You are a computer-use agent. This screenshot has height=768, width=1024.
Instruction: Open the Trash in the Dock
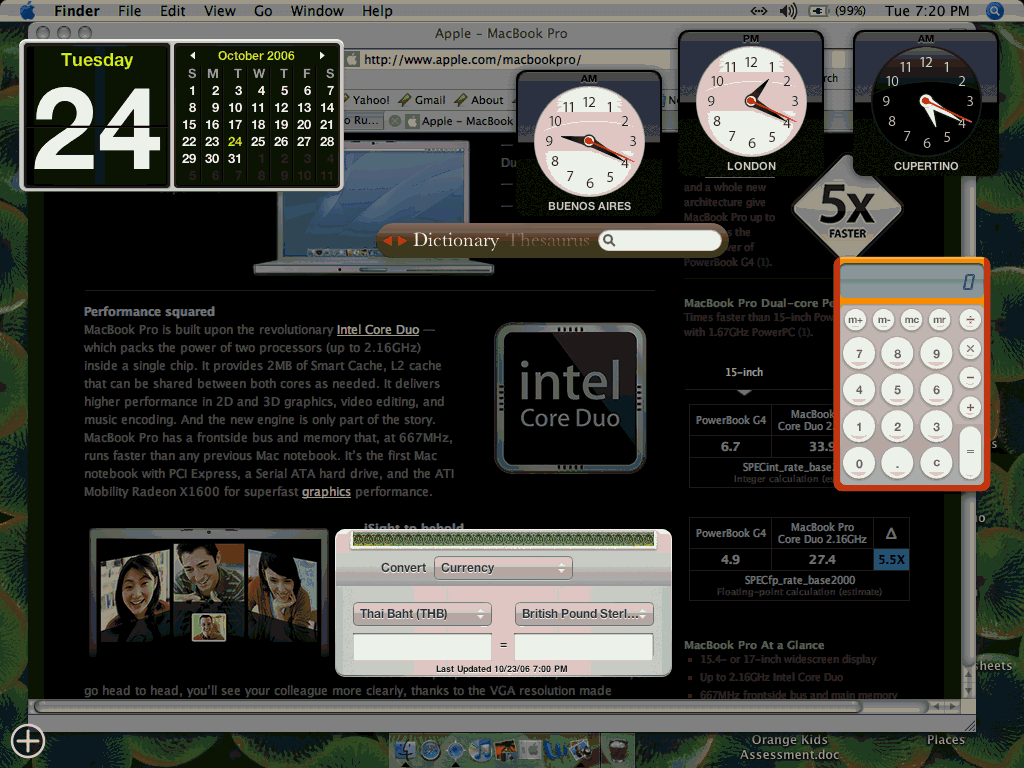pyautogui.click(x=618, y=750)
